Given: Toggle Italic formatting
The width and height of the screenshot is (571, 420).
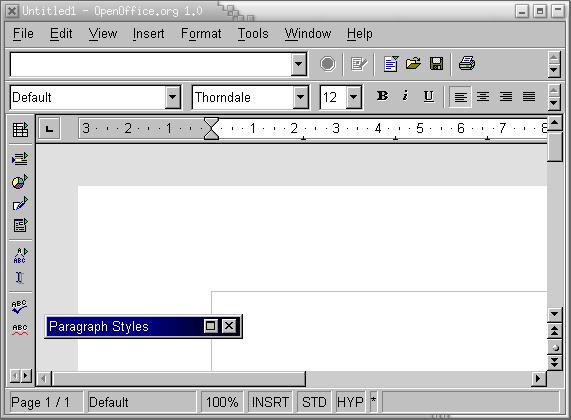Looking at the screenshot, I should [x=405, y=96].
